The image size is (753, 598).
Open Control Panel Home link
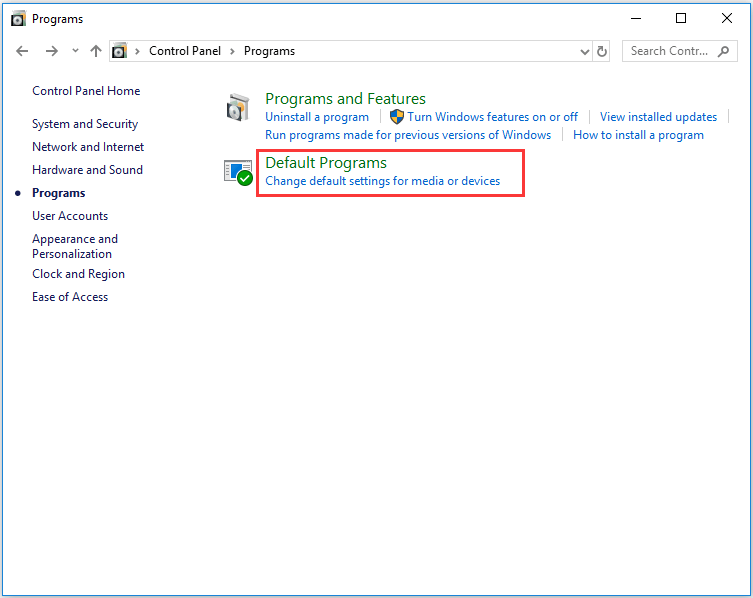pyautogui.click(x=86, y=91)
